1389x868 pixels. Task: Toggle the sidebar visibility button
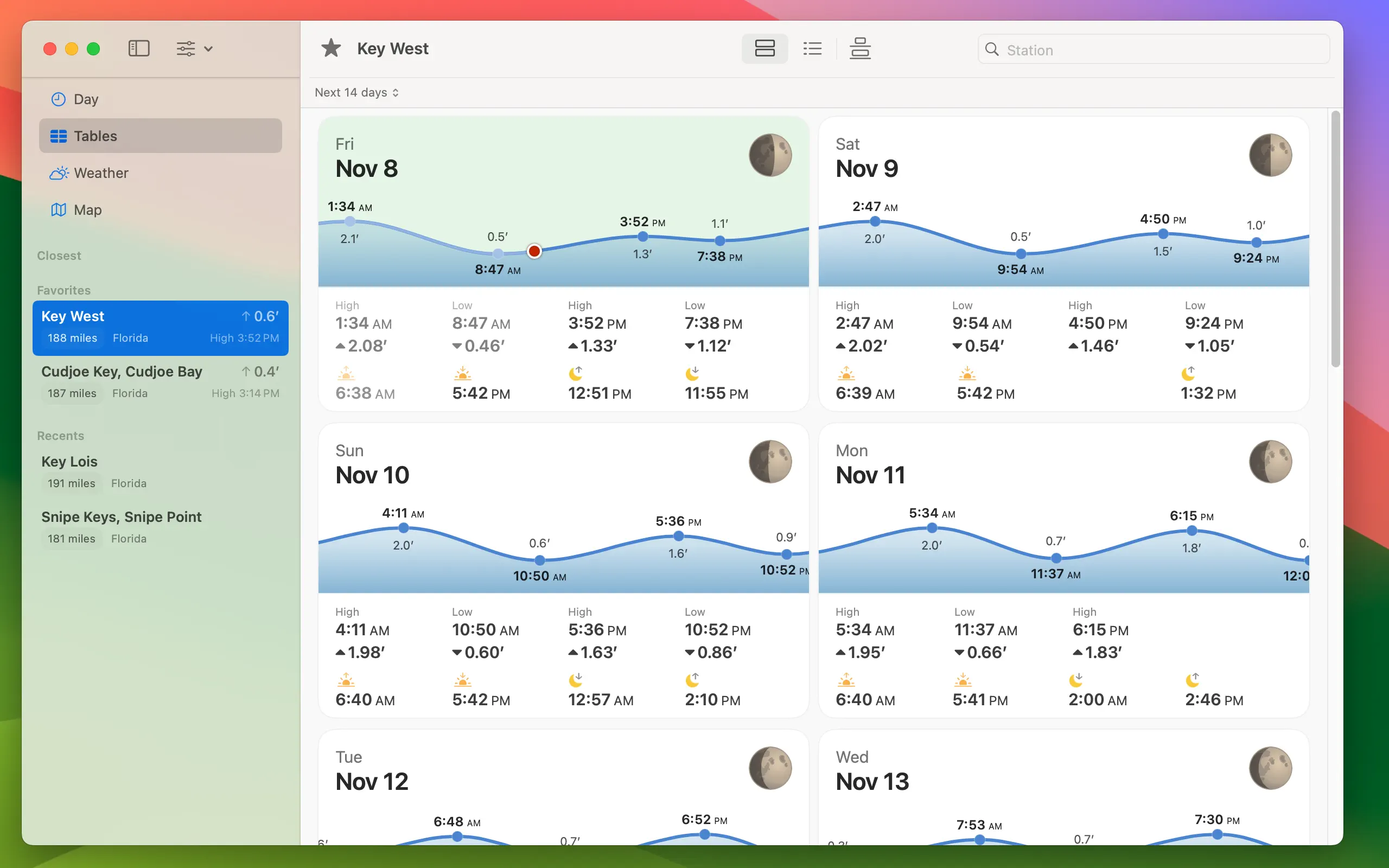click(138, 49)
